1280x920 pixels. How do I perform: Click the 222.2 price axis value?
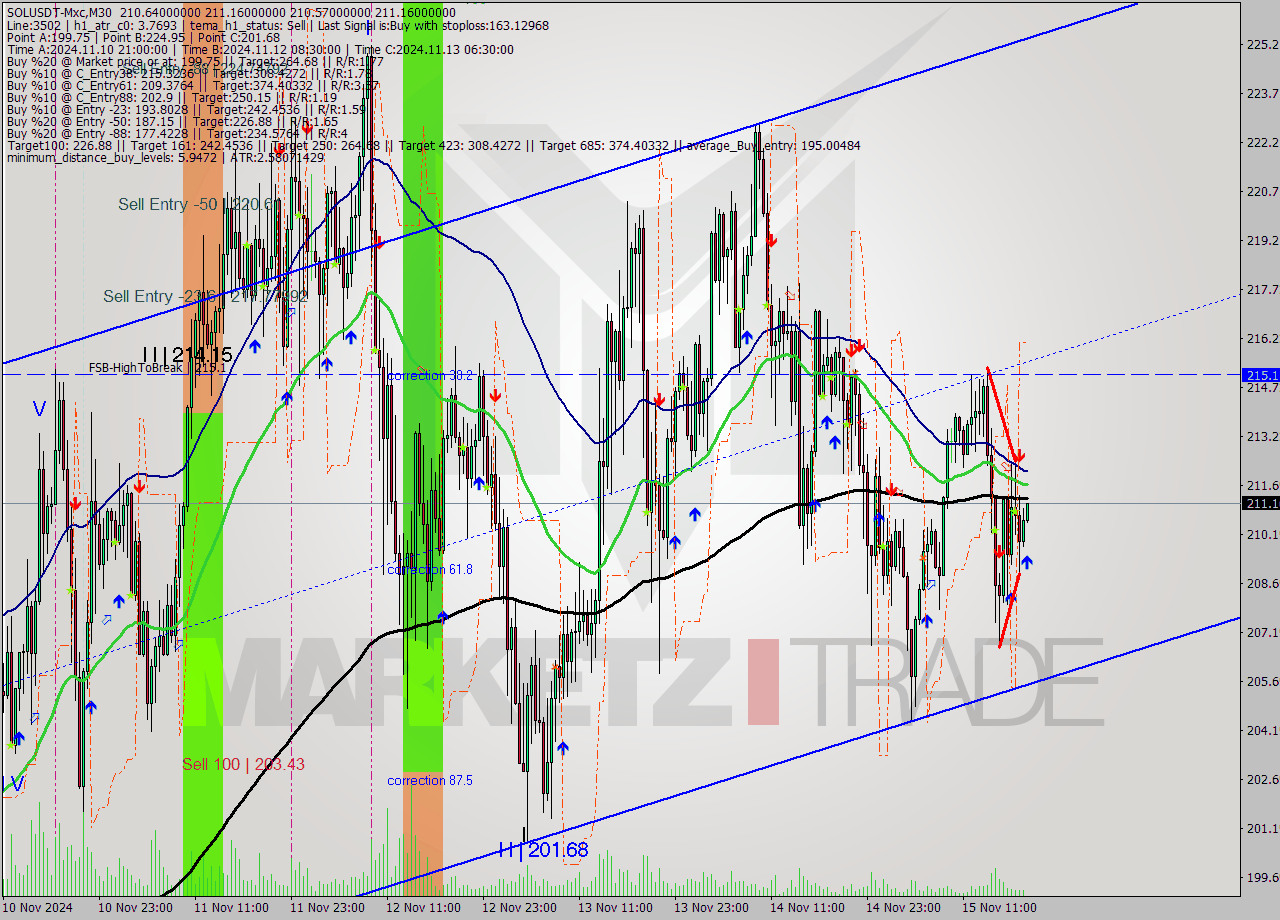(1262, 143)
